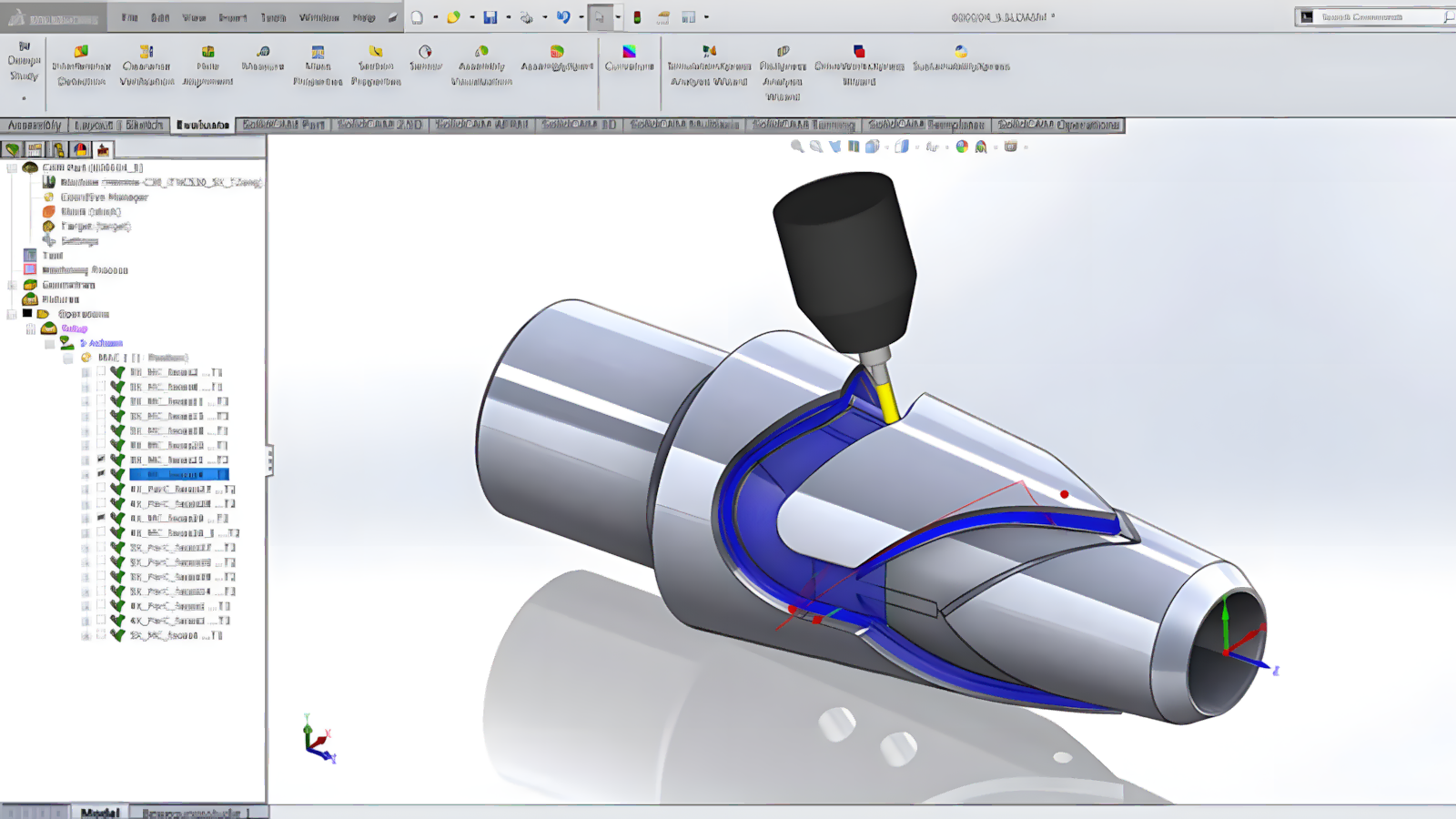The height and width of the screenshot is (819, 1456).
Task: Click the Print icon
Action: [x=526, y=17]
